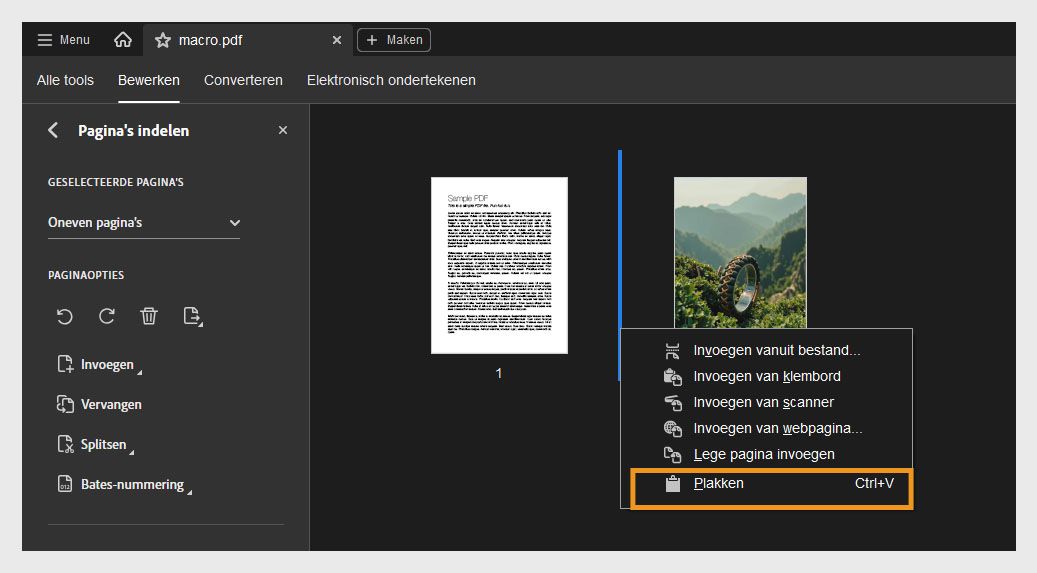Open the Converteren tab
The image size is (1037, 573).
tap(243, 80)
